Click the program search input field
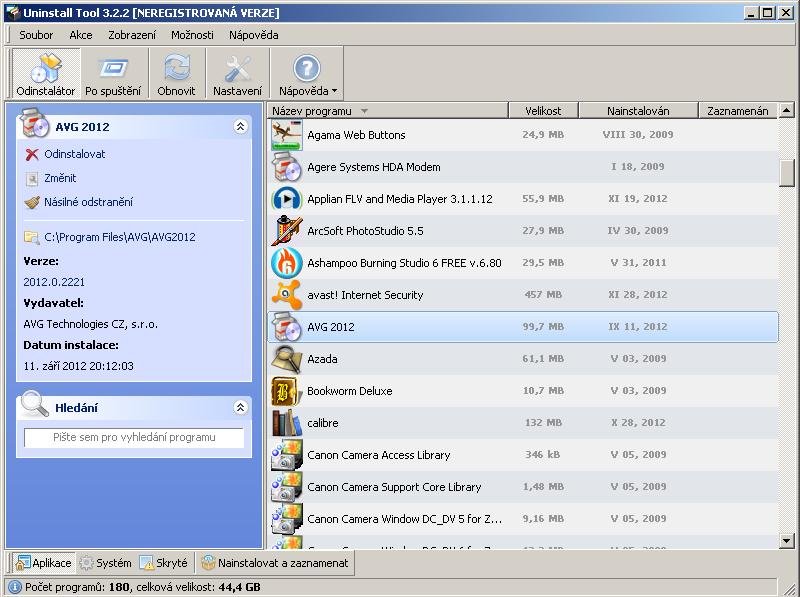The image size is (800, 597). pyautogui.click(x=134, y=438)
